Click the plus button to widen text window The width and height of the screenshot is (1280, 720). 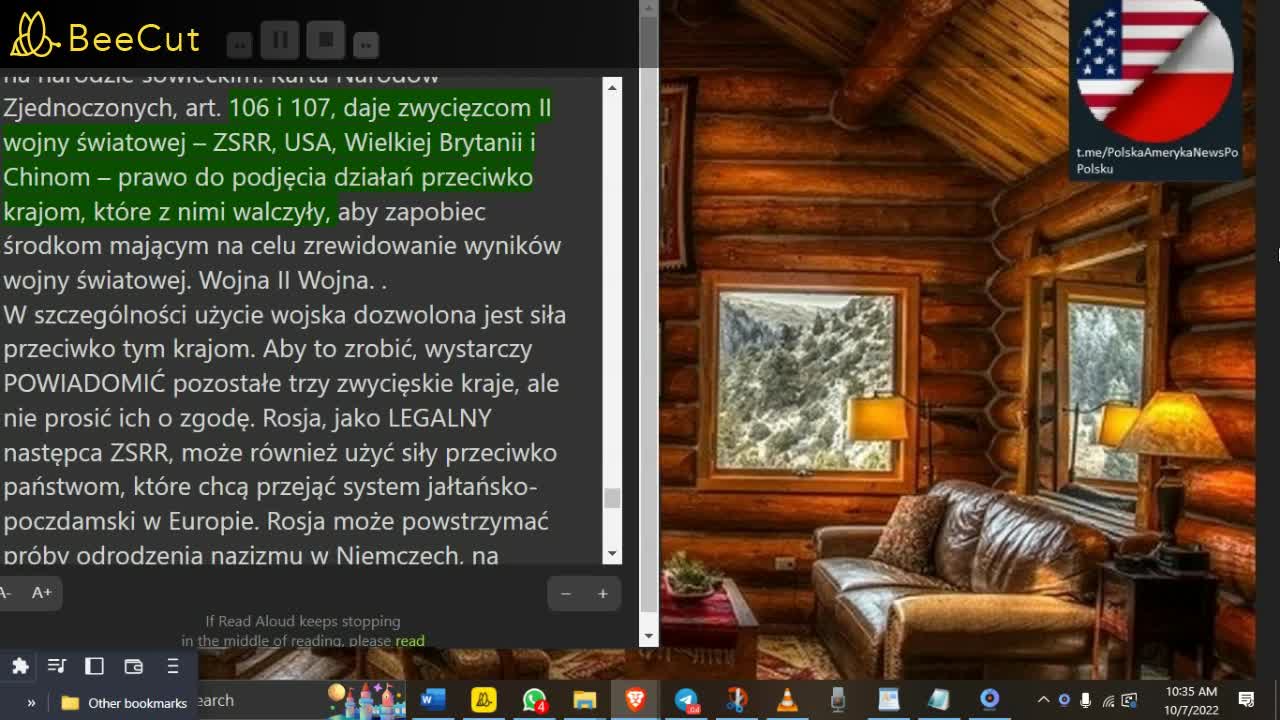pos(602,594)
